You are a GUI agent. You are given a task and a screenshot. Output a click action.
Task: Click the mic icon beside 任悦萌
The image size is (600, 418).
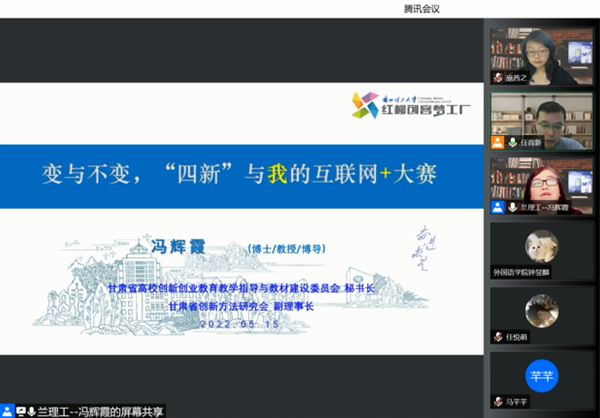(x=498, y=337)
